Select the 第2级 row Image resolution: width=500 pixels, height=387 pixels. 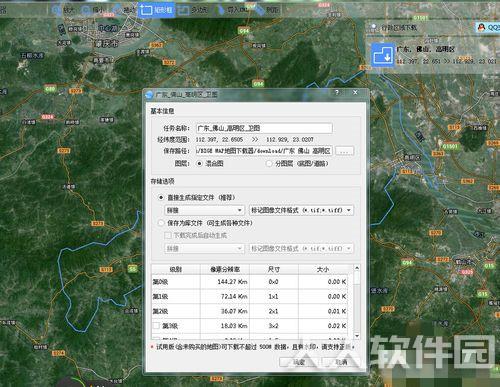(250, 311)
